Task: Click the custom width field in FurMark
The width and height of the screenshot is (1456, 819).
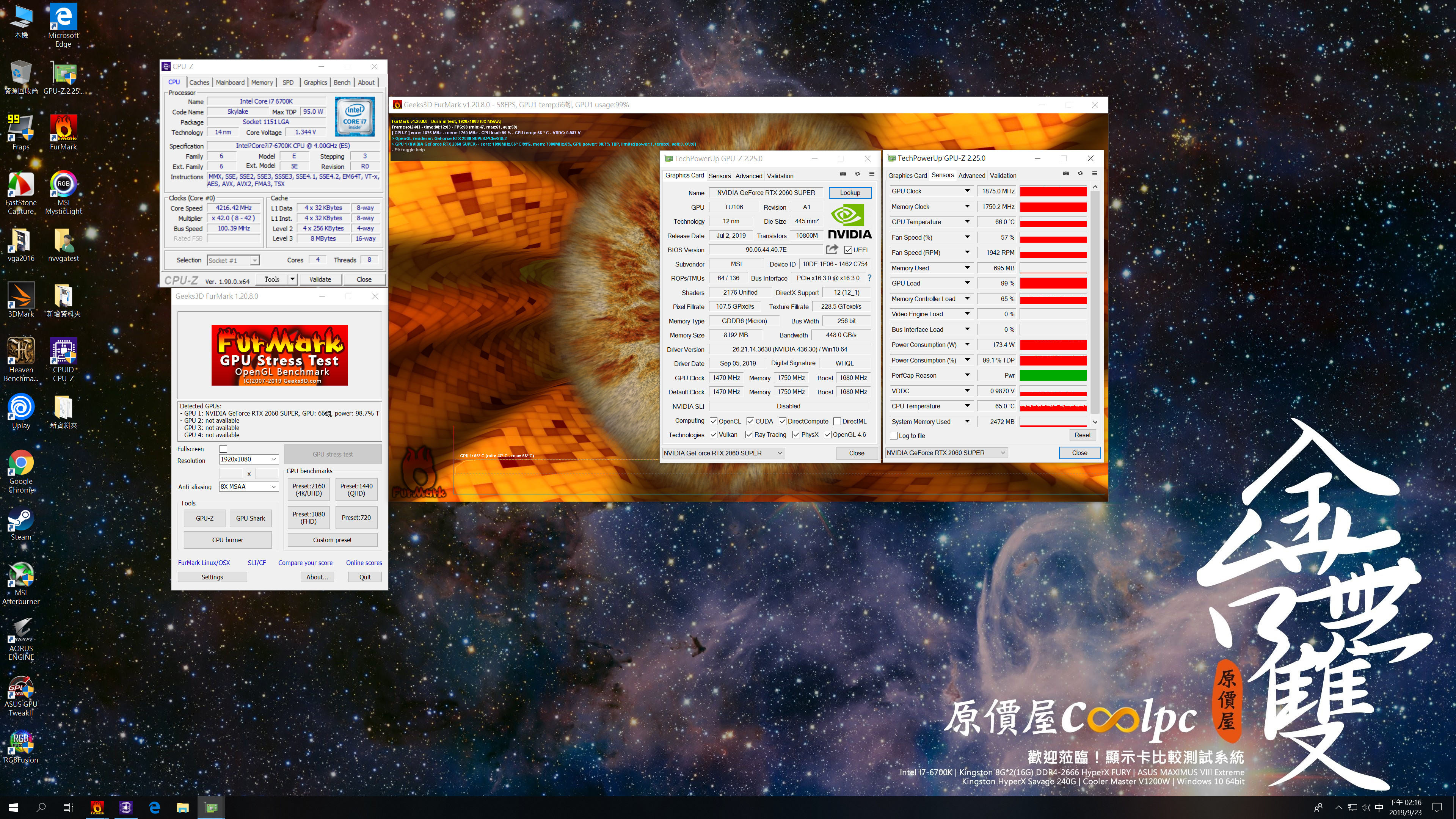Action: pyautogui.click(x=231, y=473)
